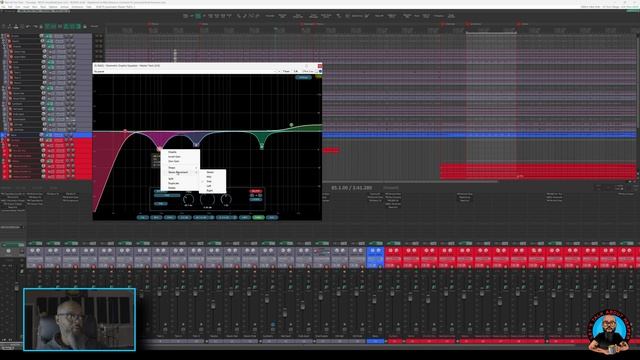The image size is (640, 360).
Task: Click the selected blue track's volume knob
Action: pos(41,135)
